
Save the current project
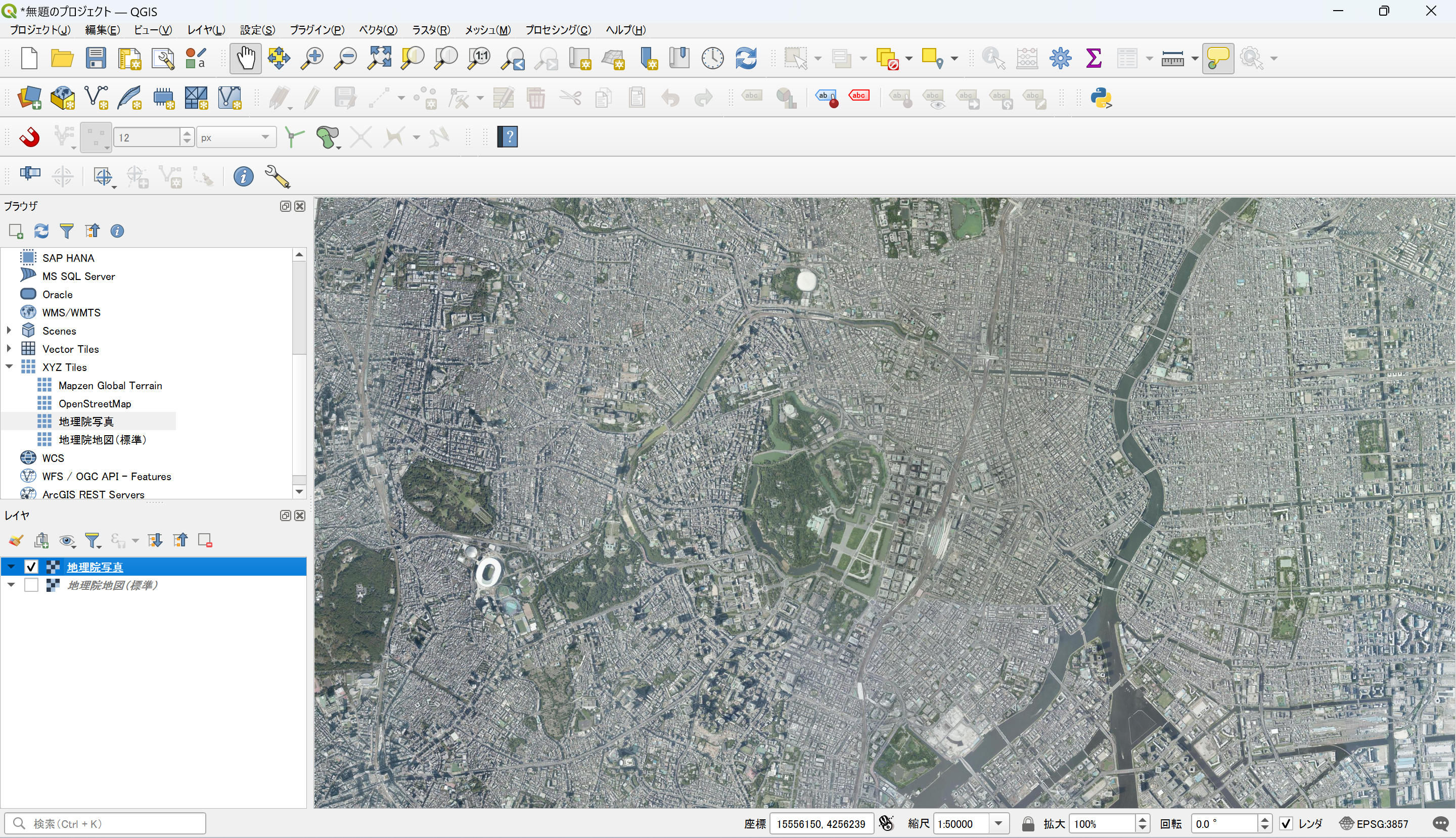pos(96,58)
